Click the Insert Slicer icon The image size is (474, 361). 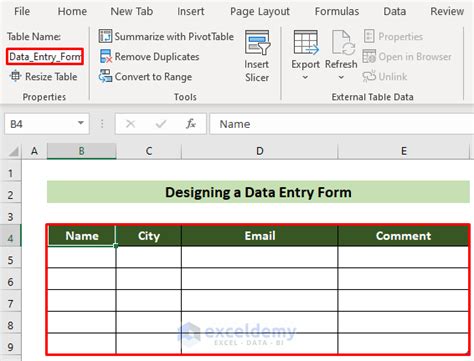(257, 42)
